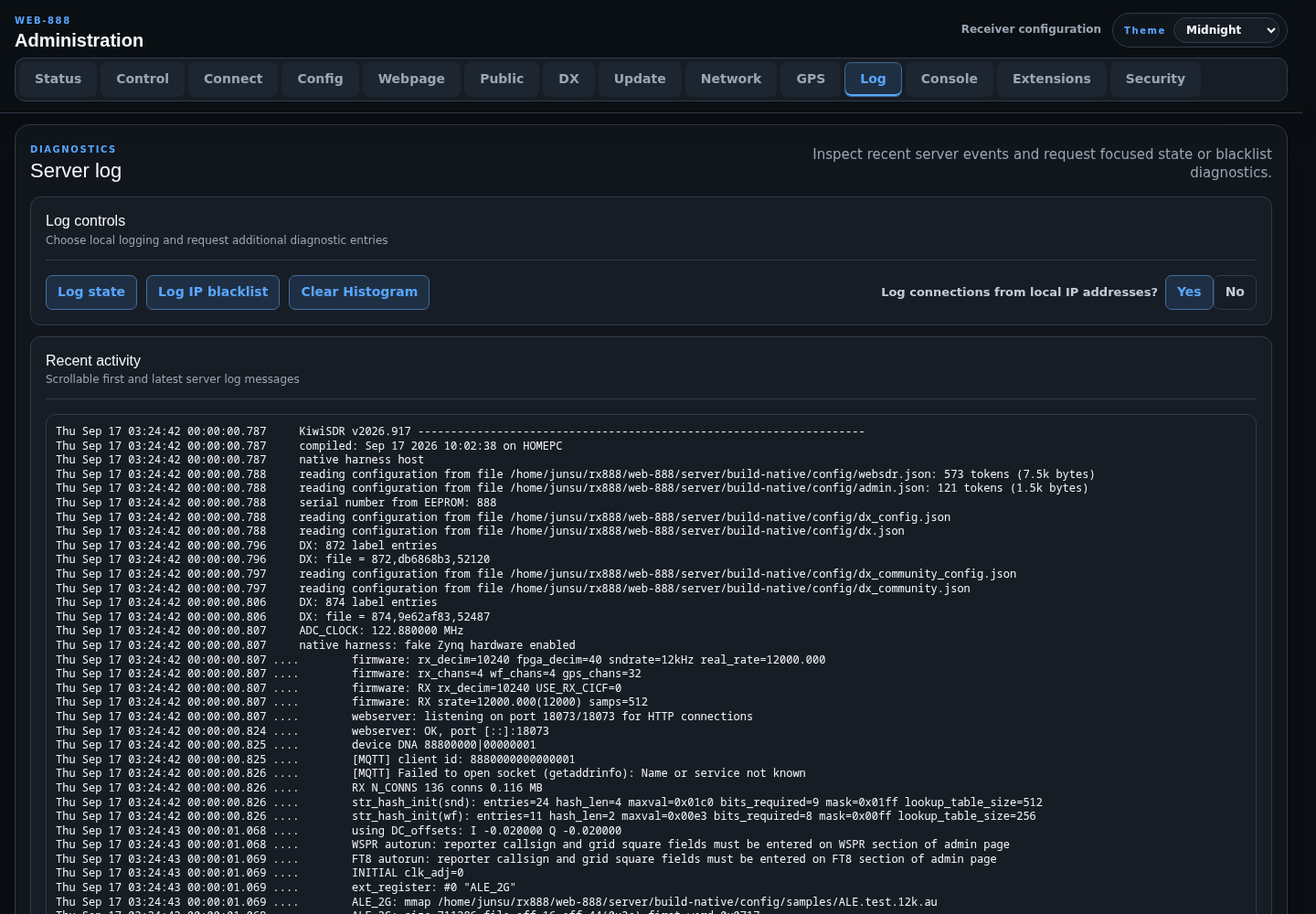This screenshot has height=914, width=1316.
Task: Open the Public tab
Action: (x=502, y=80)
